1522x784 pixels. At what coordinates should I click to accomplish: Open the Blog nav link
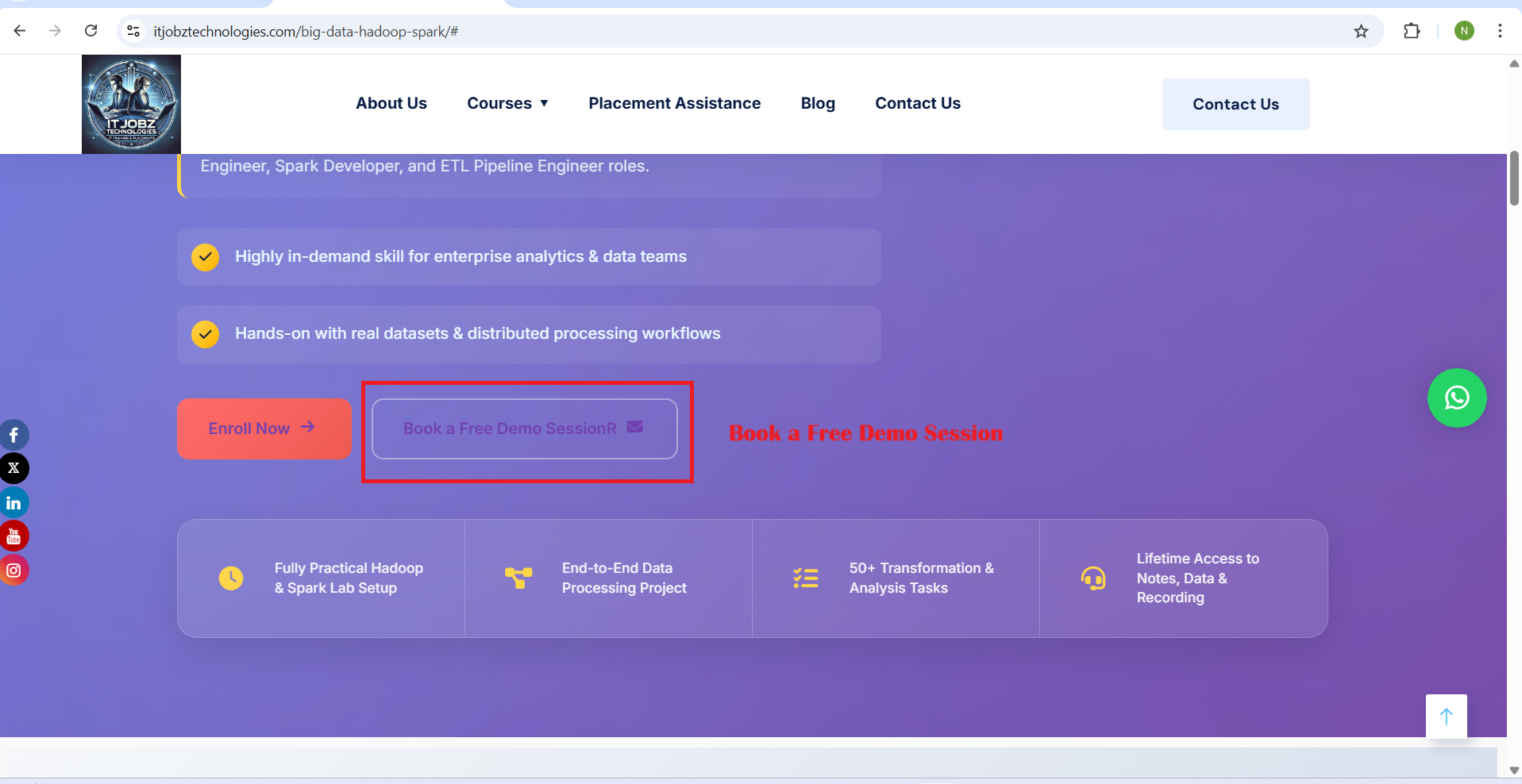(817, 103)
